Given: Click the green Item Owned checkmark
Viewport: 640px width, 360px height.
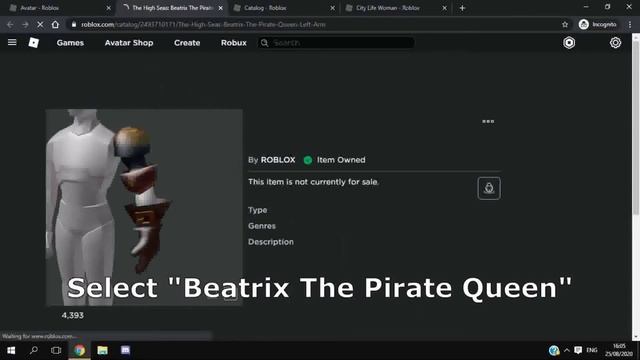Looking at the screenshot, I should pyautogui.click(x=308, y=160).
